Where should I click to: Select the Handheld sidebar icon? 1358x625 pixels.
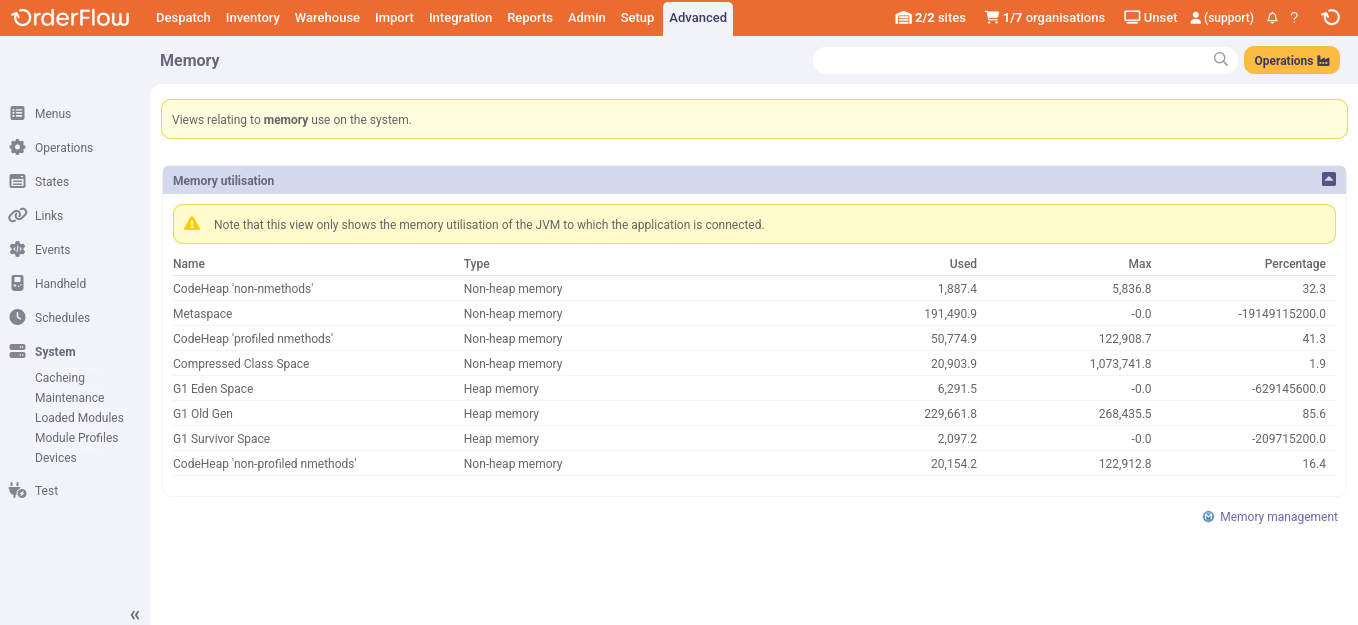(x=17, y=283)
